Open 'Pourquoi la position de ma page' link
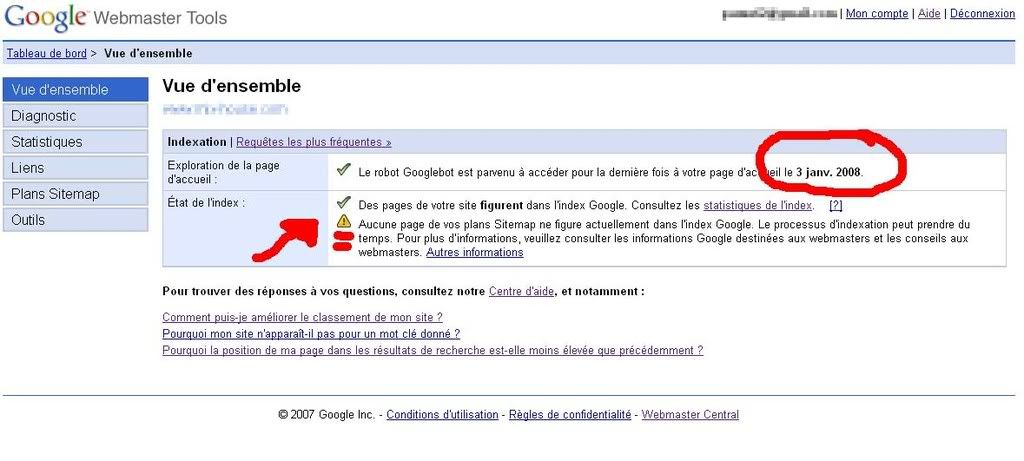Viewport: 1024px width, 461px height. tap(432, 350)
